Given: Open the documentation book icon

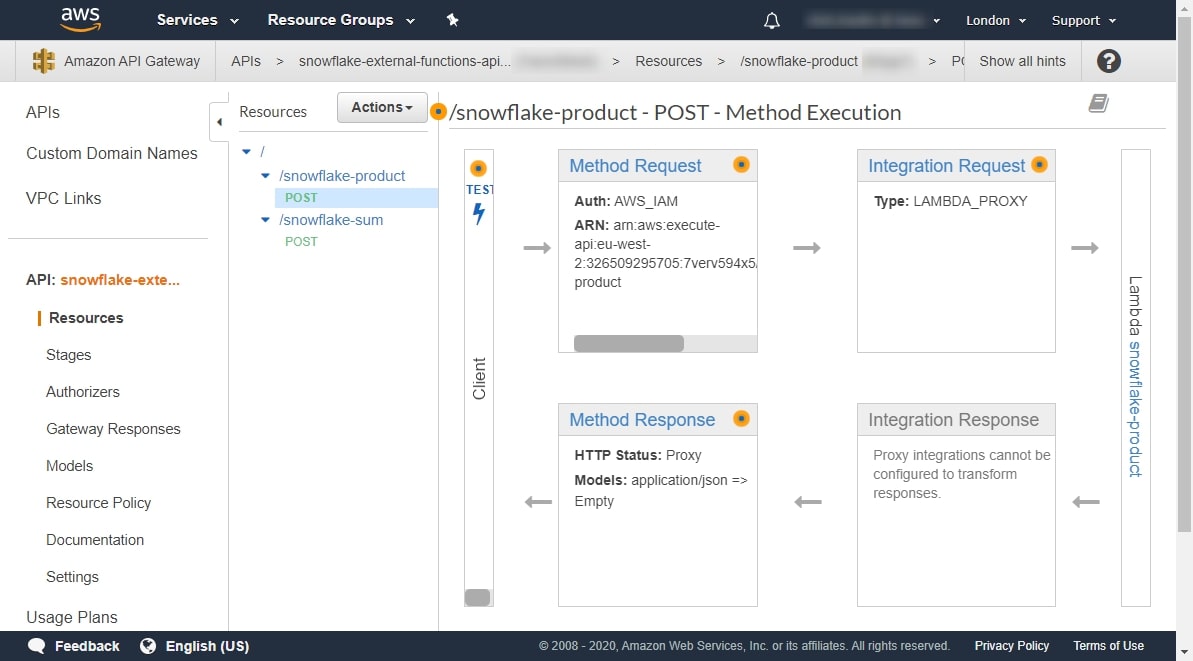Looking at the screenshot, I should pos(1098,103).
